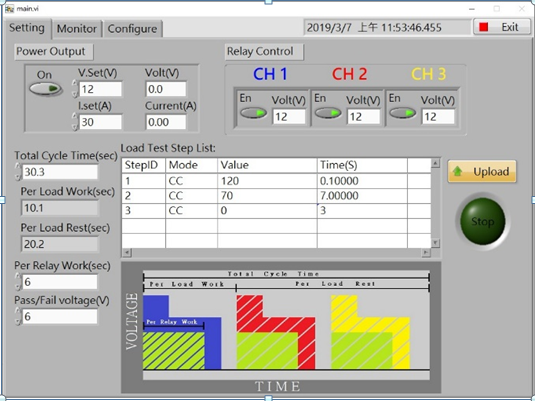Image resolution: width=535 pixels, height=401 pixels.
Task: Open the Configure tab
Action: coord(132,29)
